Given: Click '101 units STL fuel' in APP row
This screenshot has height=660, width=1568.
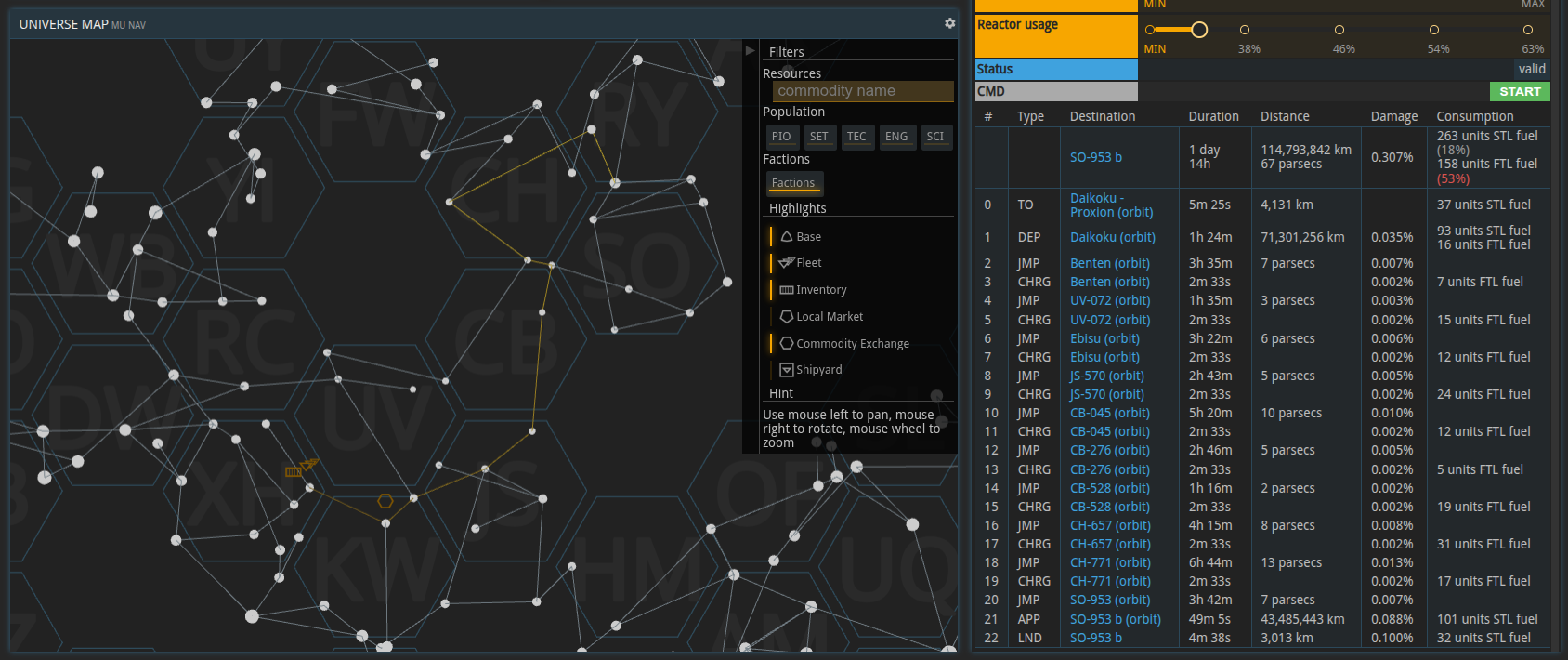Looking at the screenshot, I should coord(1487,619).
